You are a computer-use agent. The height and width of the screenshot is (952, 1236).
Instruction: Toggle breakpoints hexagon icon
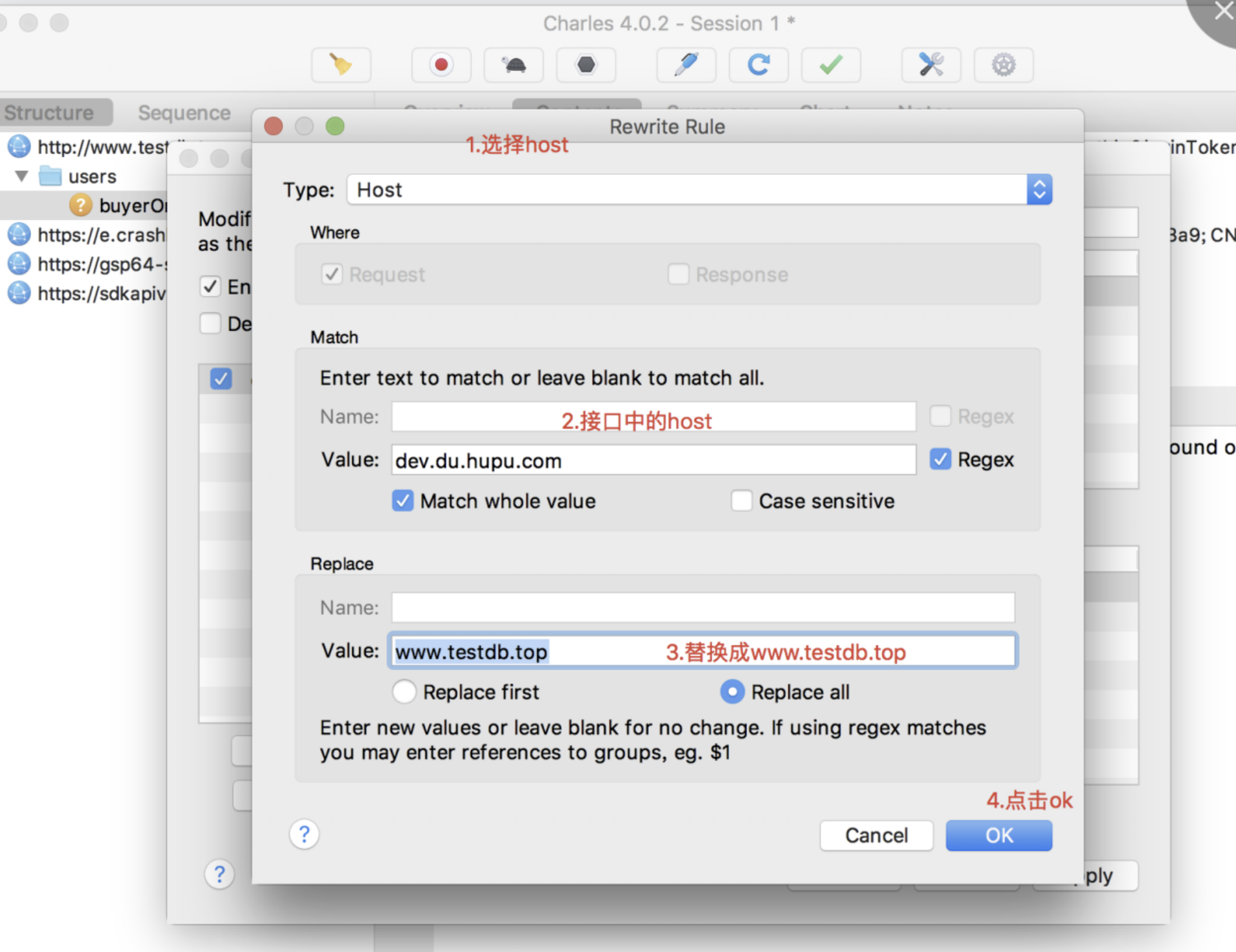[x=586, y=64]
